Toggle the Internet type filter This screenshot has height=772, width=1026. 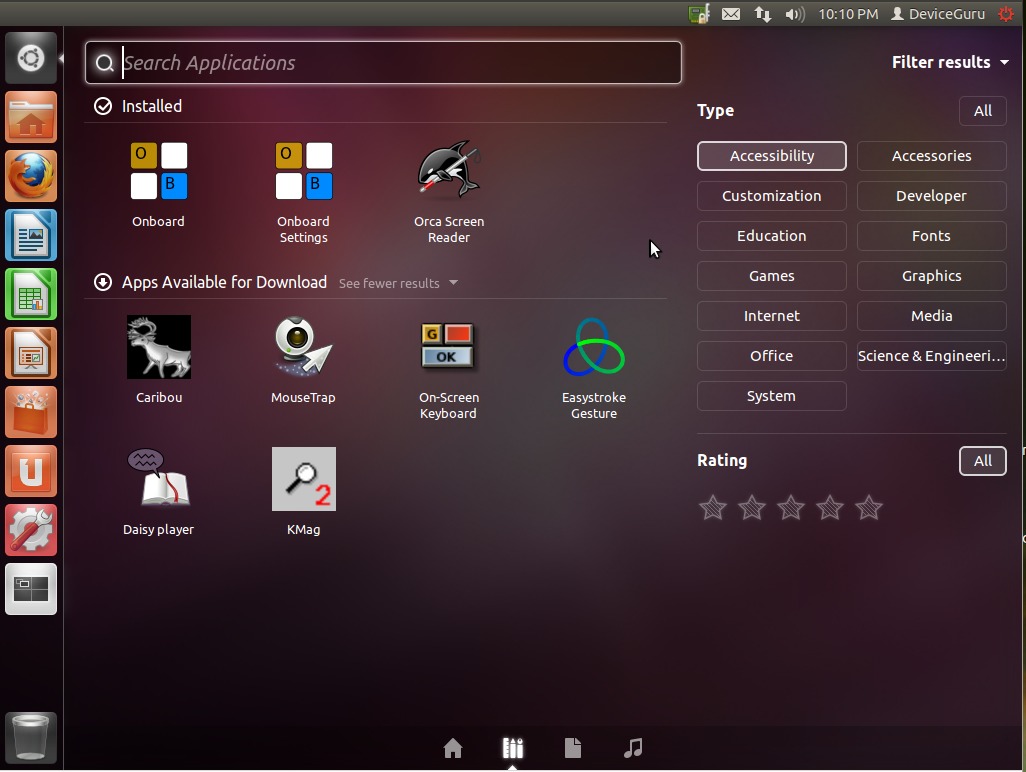coord(771,315)
